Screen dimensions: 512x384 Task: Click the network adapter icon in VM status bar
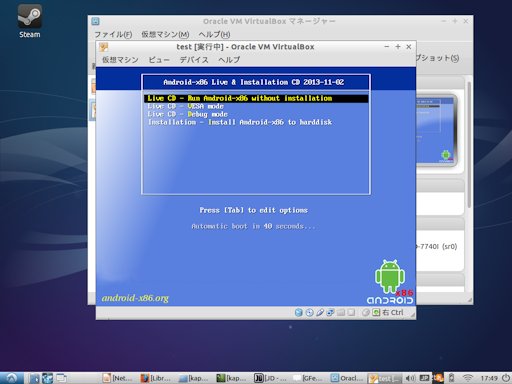pyautogui.click(x=330, y=312)
